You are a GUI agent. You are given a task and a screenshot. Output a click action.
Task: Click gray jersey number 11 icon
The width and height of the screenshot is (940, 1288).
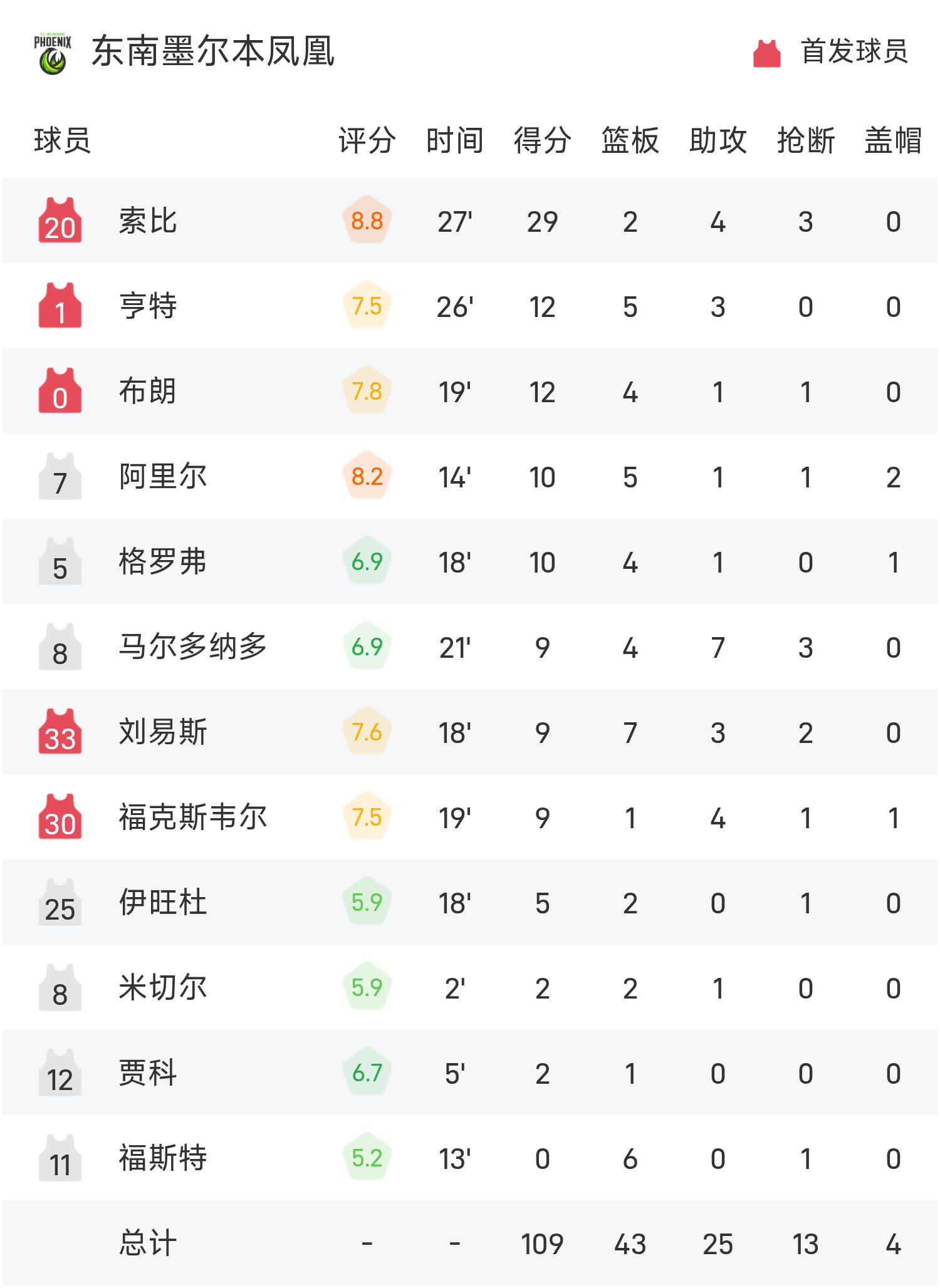[60, 1158]
